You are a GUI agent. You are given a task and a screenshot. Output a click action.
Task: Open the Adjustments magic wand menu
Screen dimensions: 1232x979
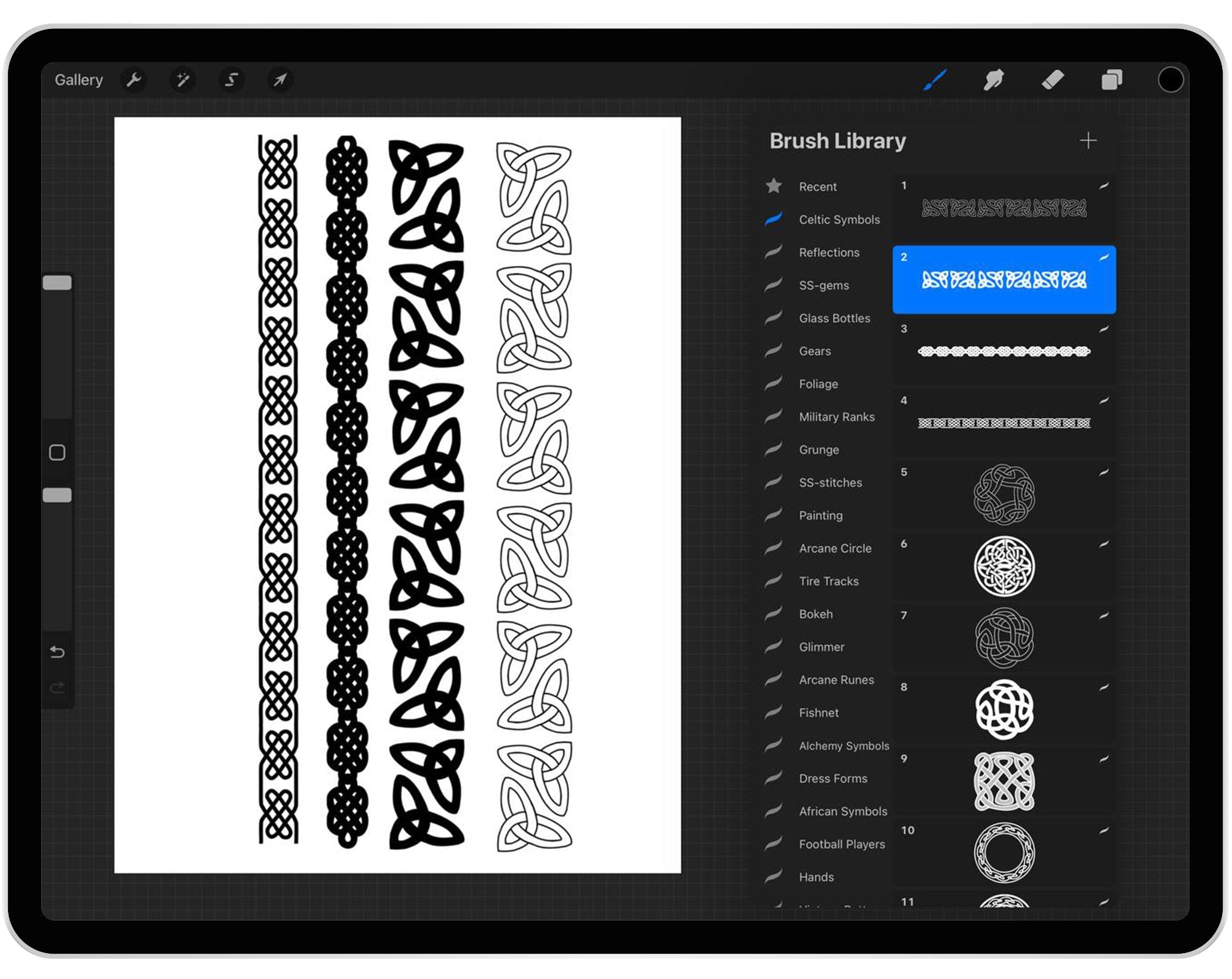[x=182, y=79]
